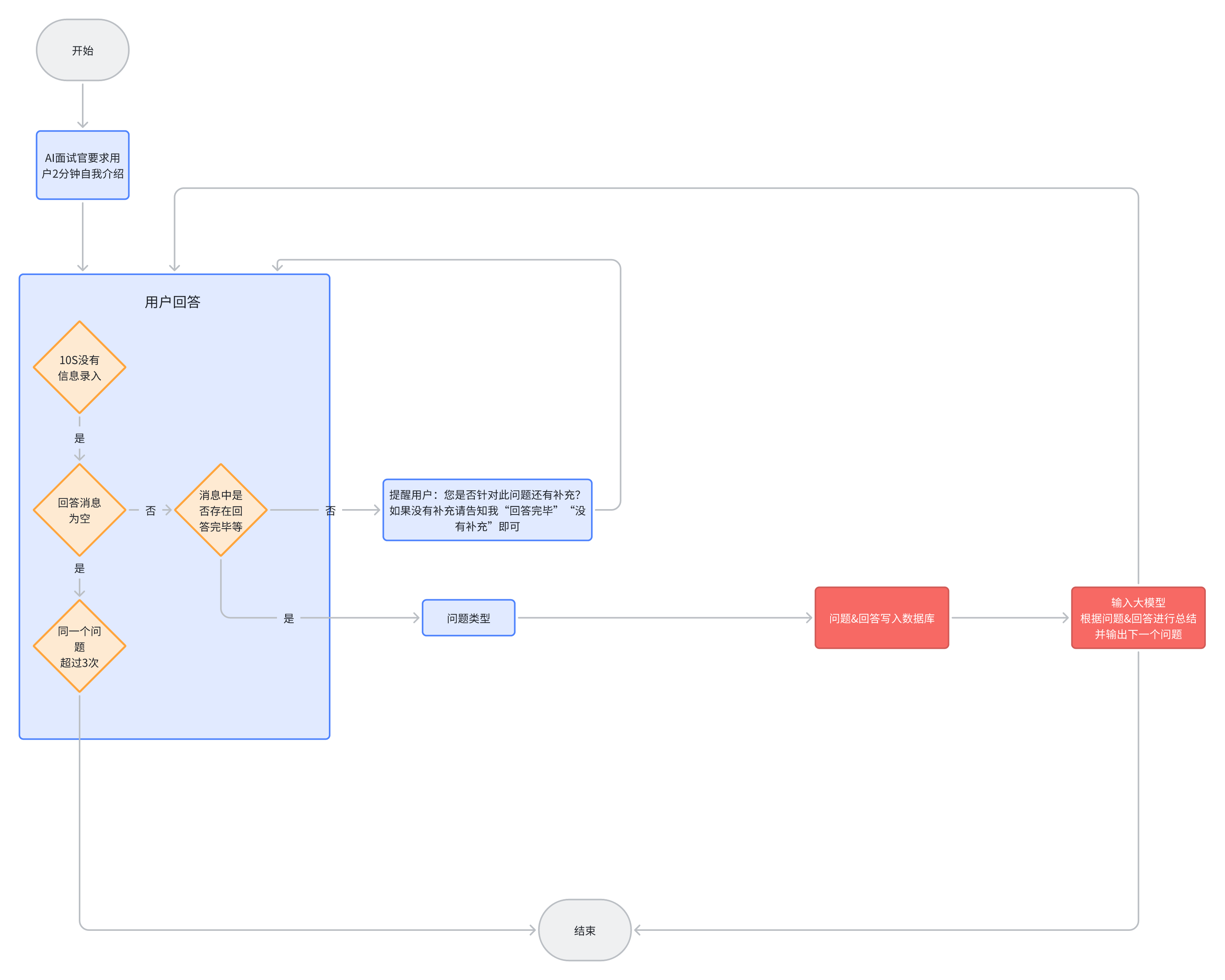Click the 是 label leading to 问题类型
Image resolution: width=1225 pixels, height=980 pixels.
point(289,619)
